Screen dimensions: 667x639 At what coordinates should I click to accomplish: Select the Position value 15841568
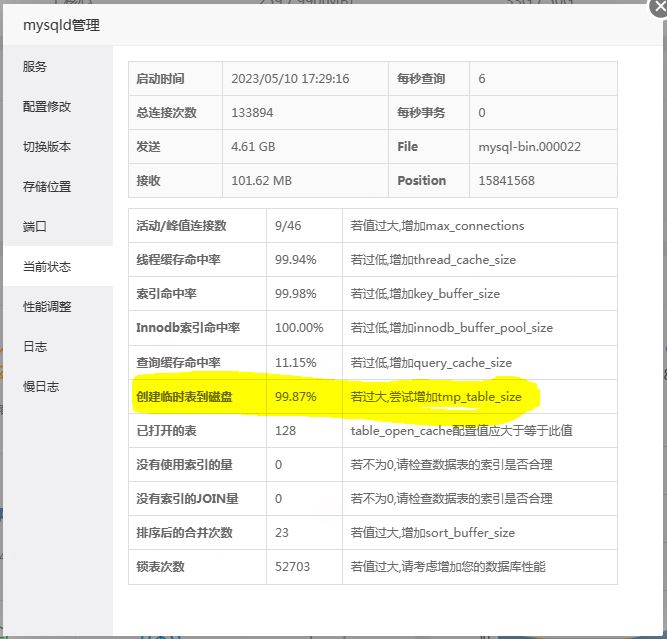pos(506,181)
